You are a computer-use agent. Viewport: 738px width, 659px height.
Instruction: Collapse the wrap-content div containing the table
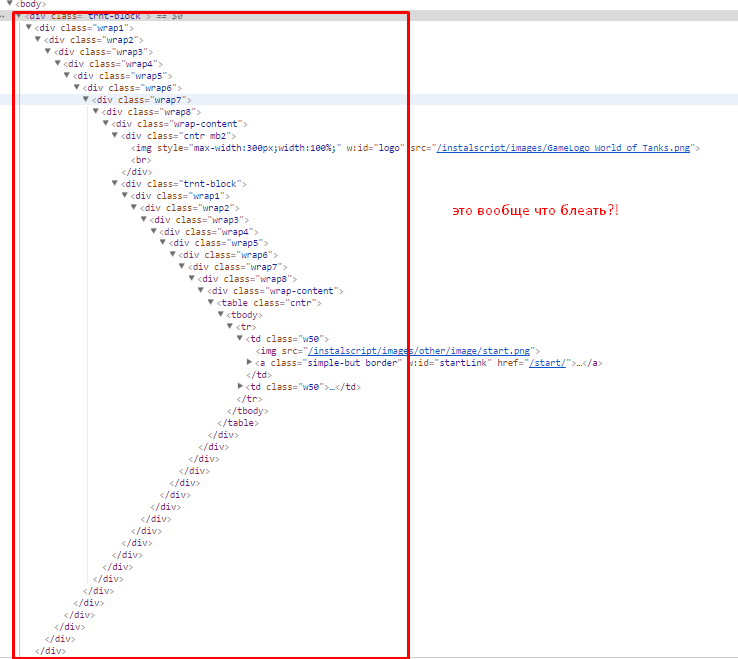point(201,290)
